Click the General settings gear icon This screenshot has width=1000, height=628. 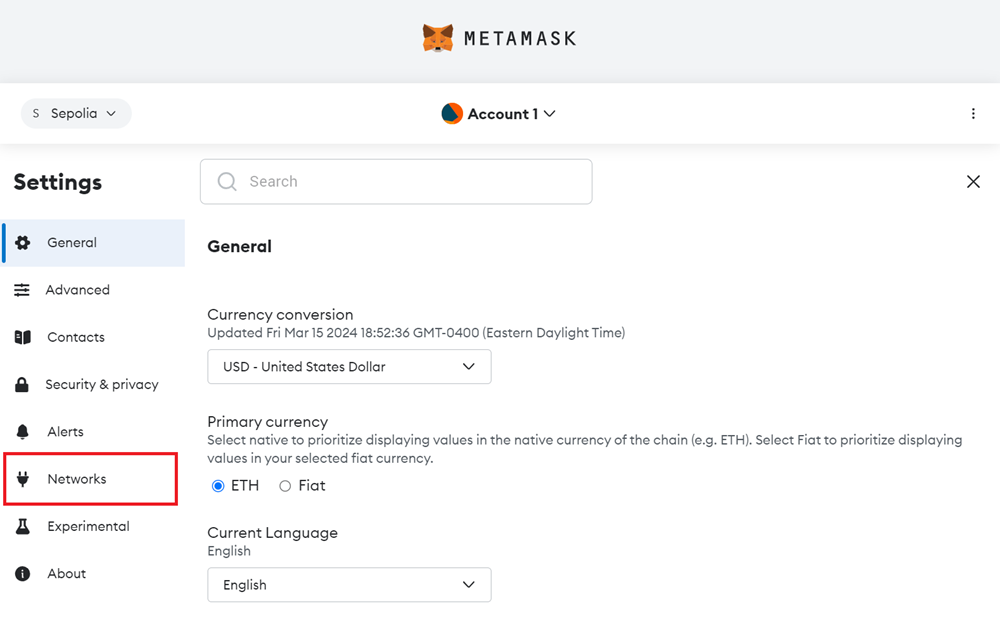click(x=23, y=242)
